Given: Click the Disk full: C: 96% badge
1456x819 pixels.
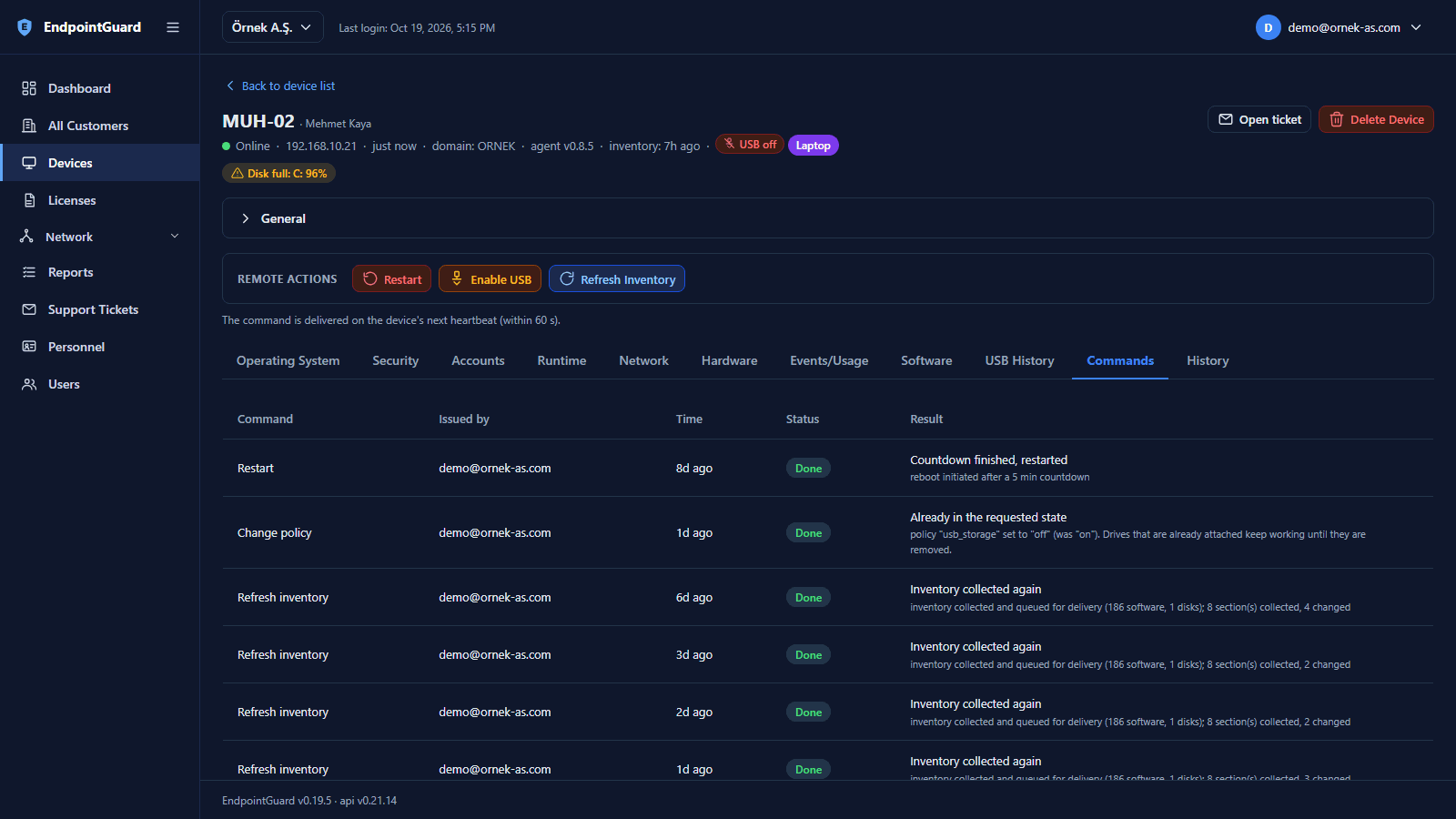Looking at the screenshot, I should (278, 173).
